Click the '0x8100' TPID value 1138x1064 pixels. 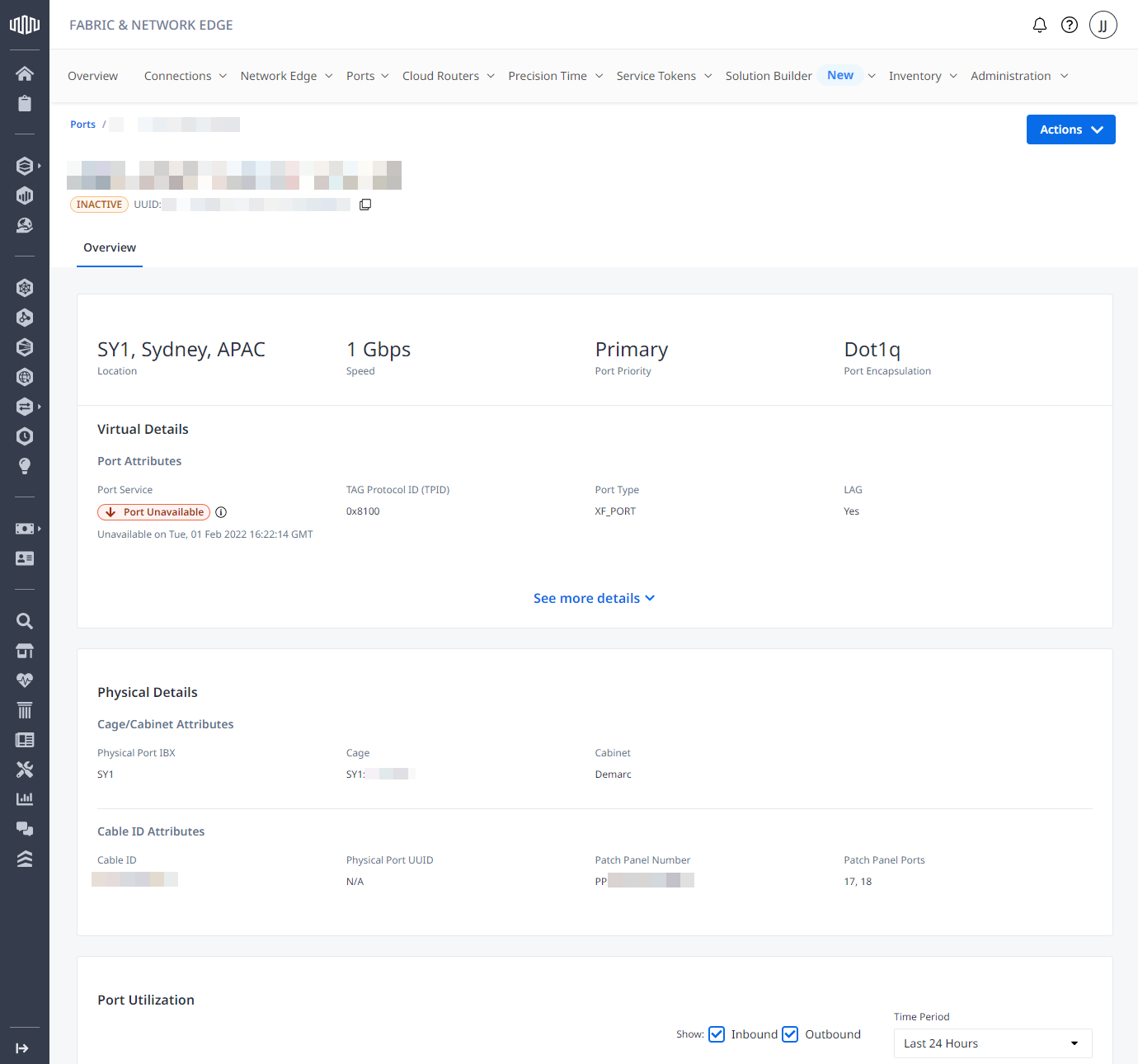(363, 511)
